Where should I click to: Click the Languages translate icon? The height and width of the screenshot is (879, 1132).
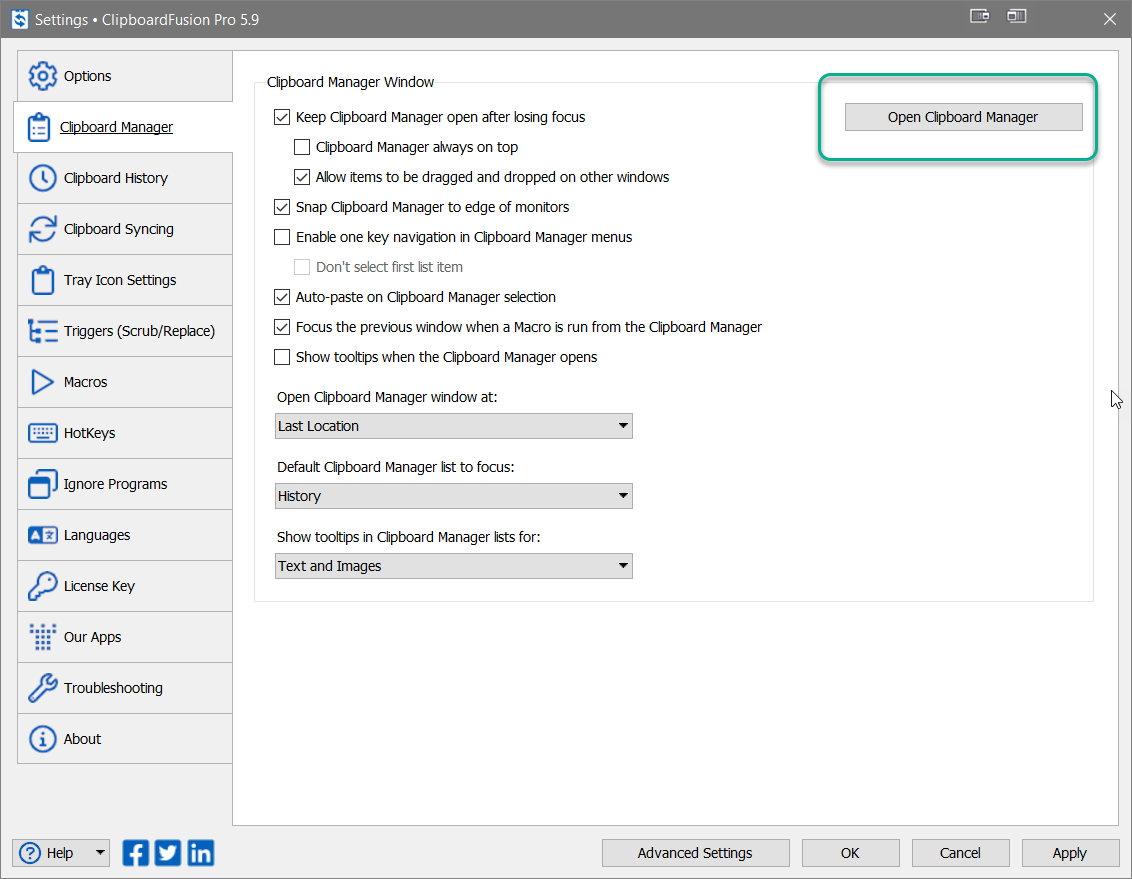42,535
